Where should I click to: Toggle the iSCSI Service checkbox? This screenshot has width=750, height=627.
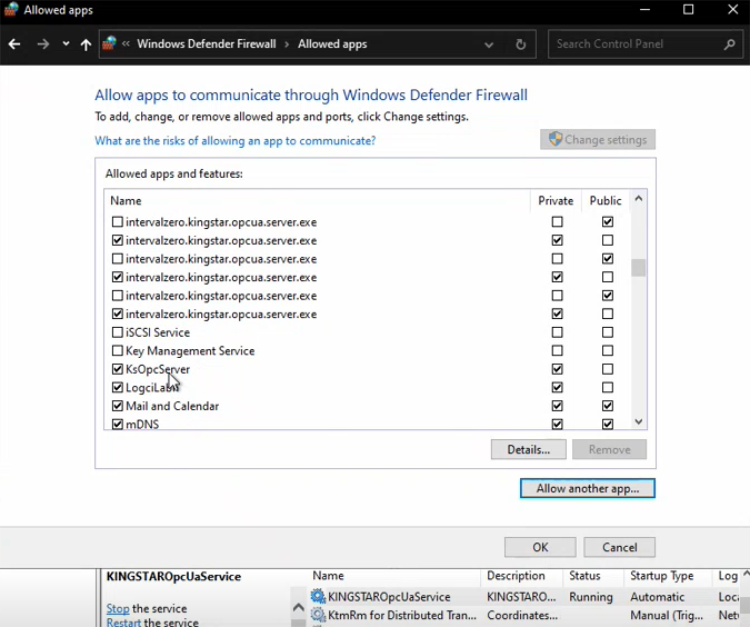pyautogui.click(x=117, y=332)
